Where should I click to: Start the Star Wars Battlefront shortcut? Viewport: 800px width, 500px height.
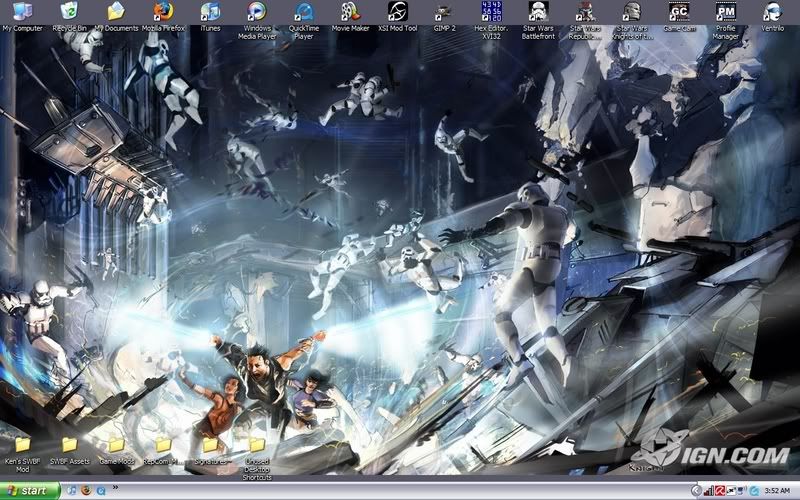point(538,20)
